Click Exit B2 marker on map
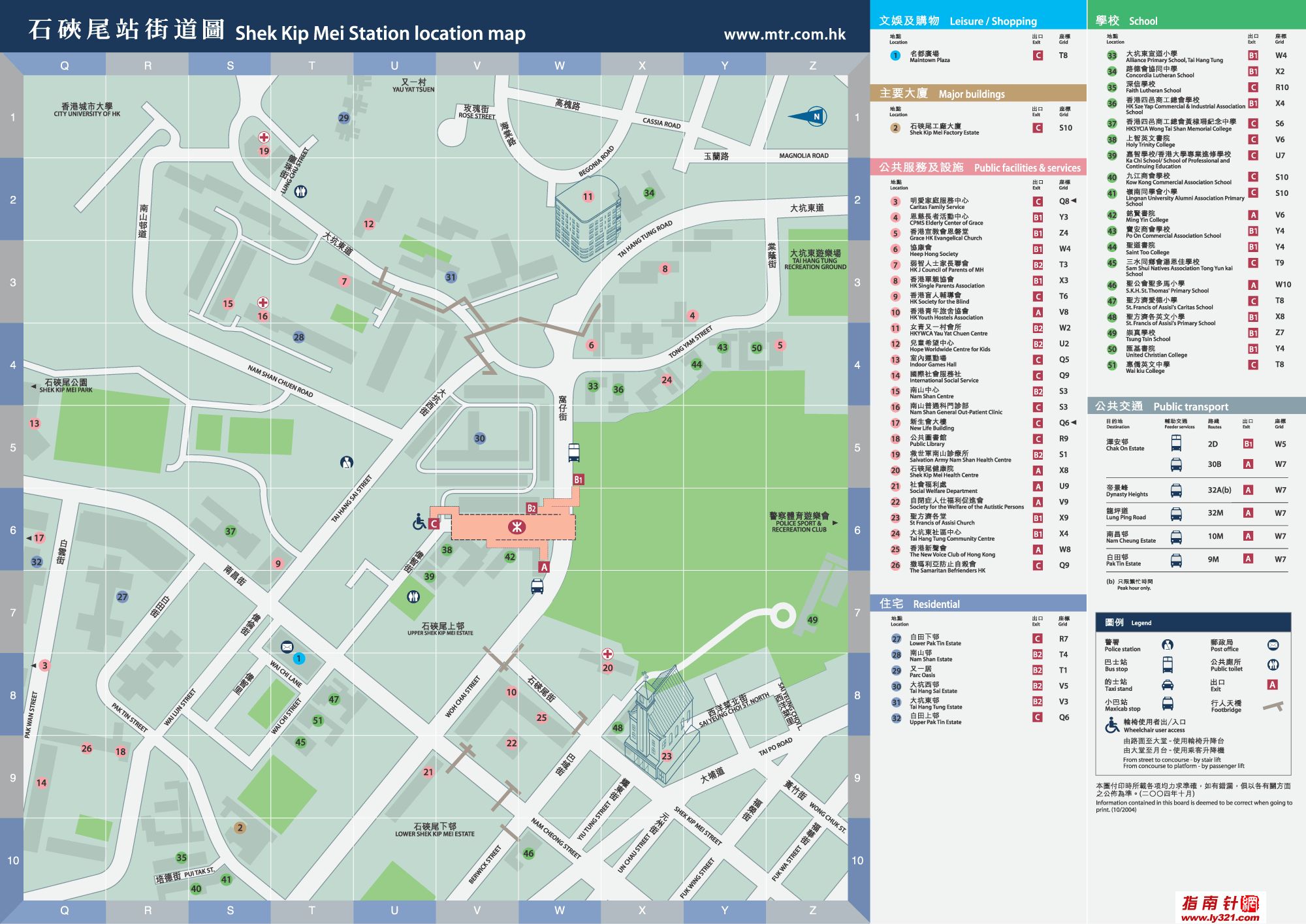 pos(532,508)
